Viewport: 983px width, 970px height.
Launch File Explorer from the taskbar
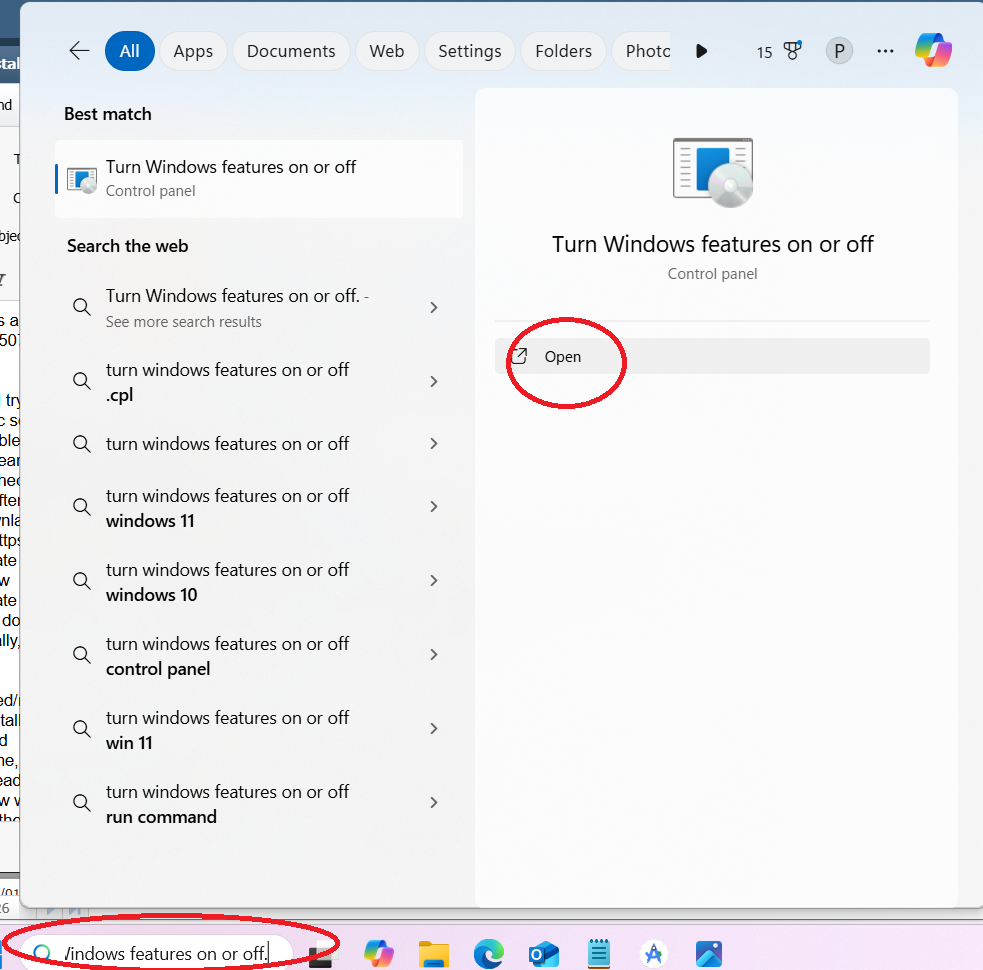433,954
